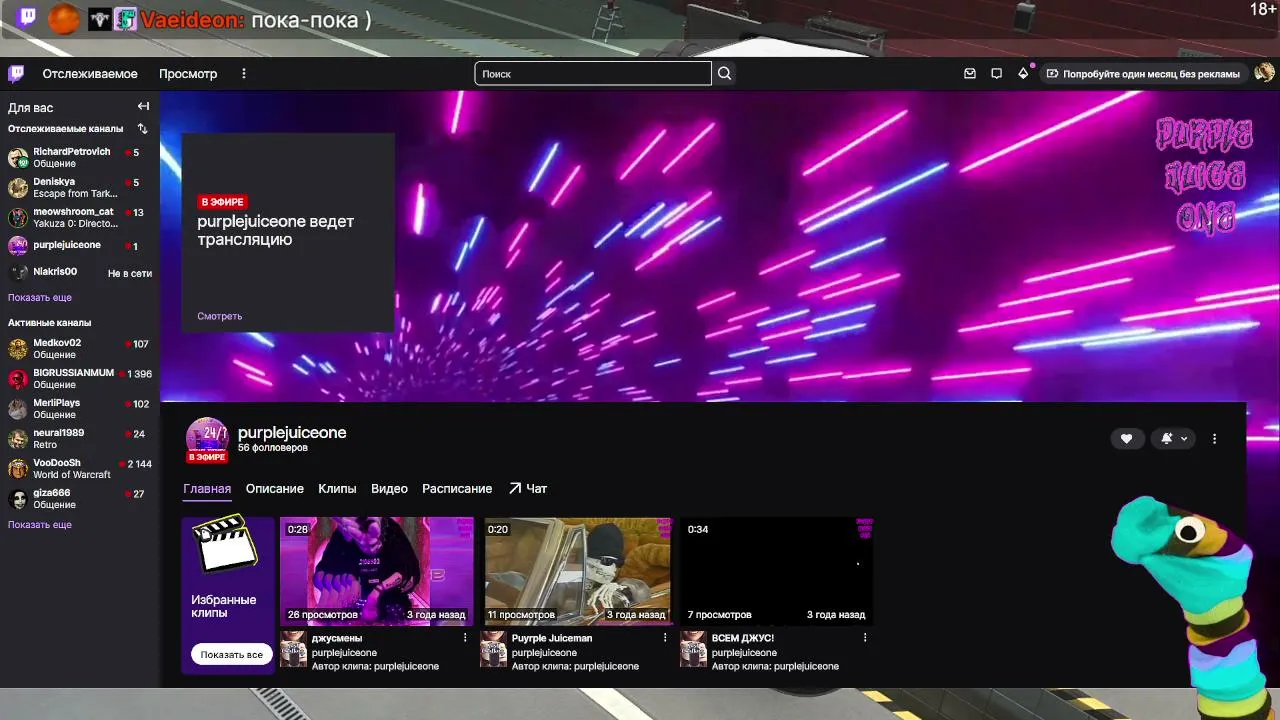Image resolution: width=1280 pixels, height=720 pixels.
Task: Click the ВСЕМ ДЖУС! clip title
Action: point(743,638)
